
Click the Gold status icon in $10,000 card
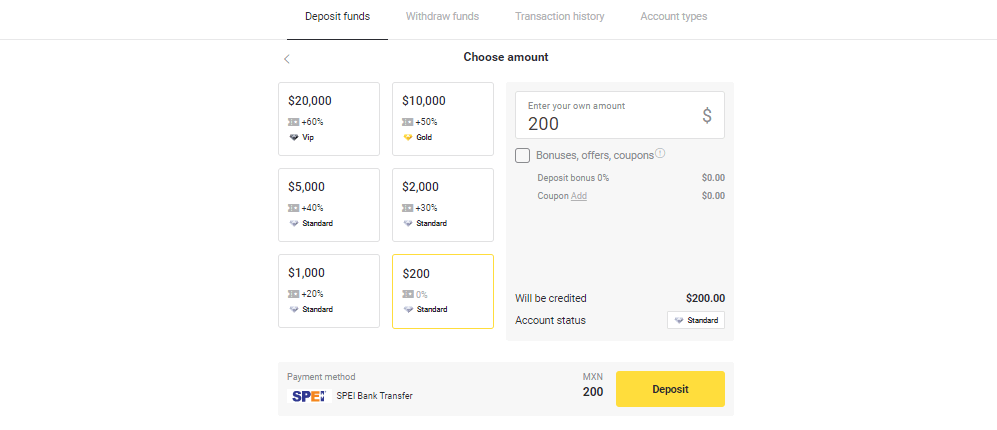coord(408,137)
